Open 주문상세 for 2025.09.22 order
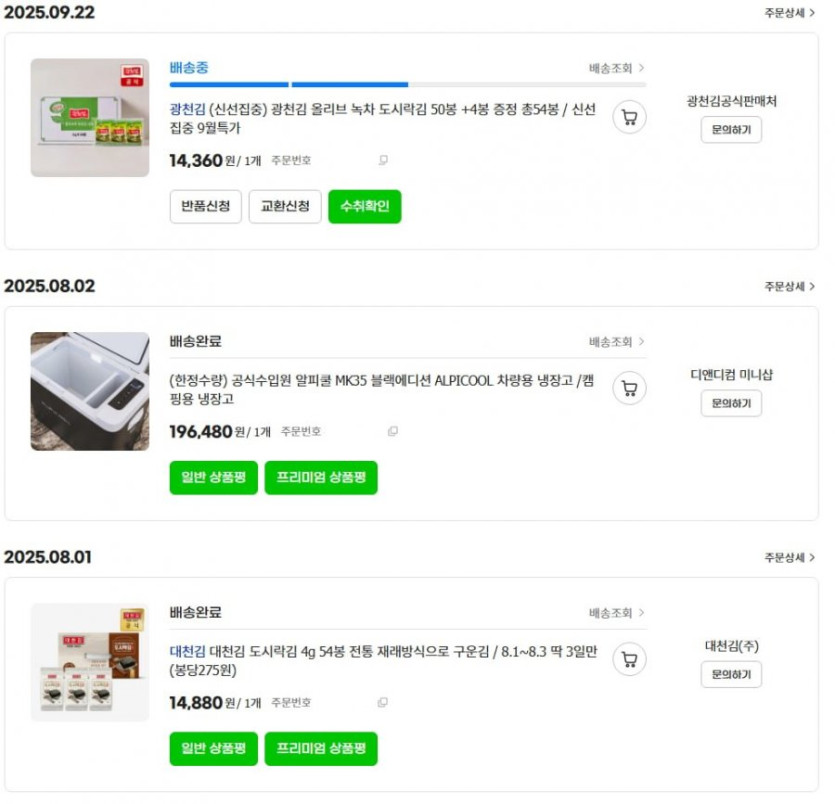The width and height of the screenshot is (835, 804). pos(790,13)
